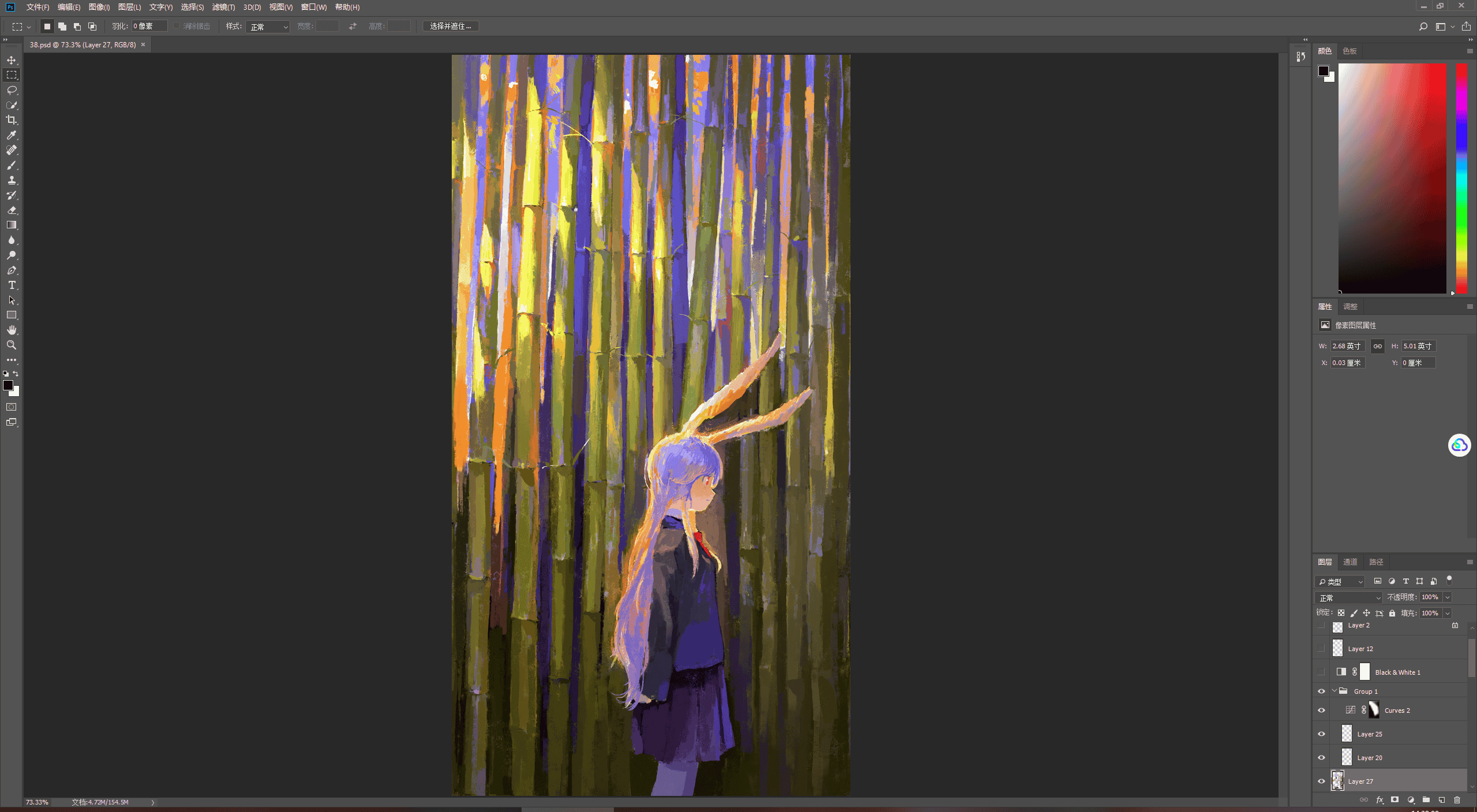The width and height of the screenshot is (1477, 812).
Task: Select the Move tool
Action: point(12,60)
